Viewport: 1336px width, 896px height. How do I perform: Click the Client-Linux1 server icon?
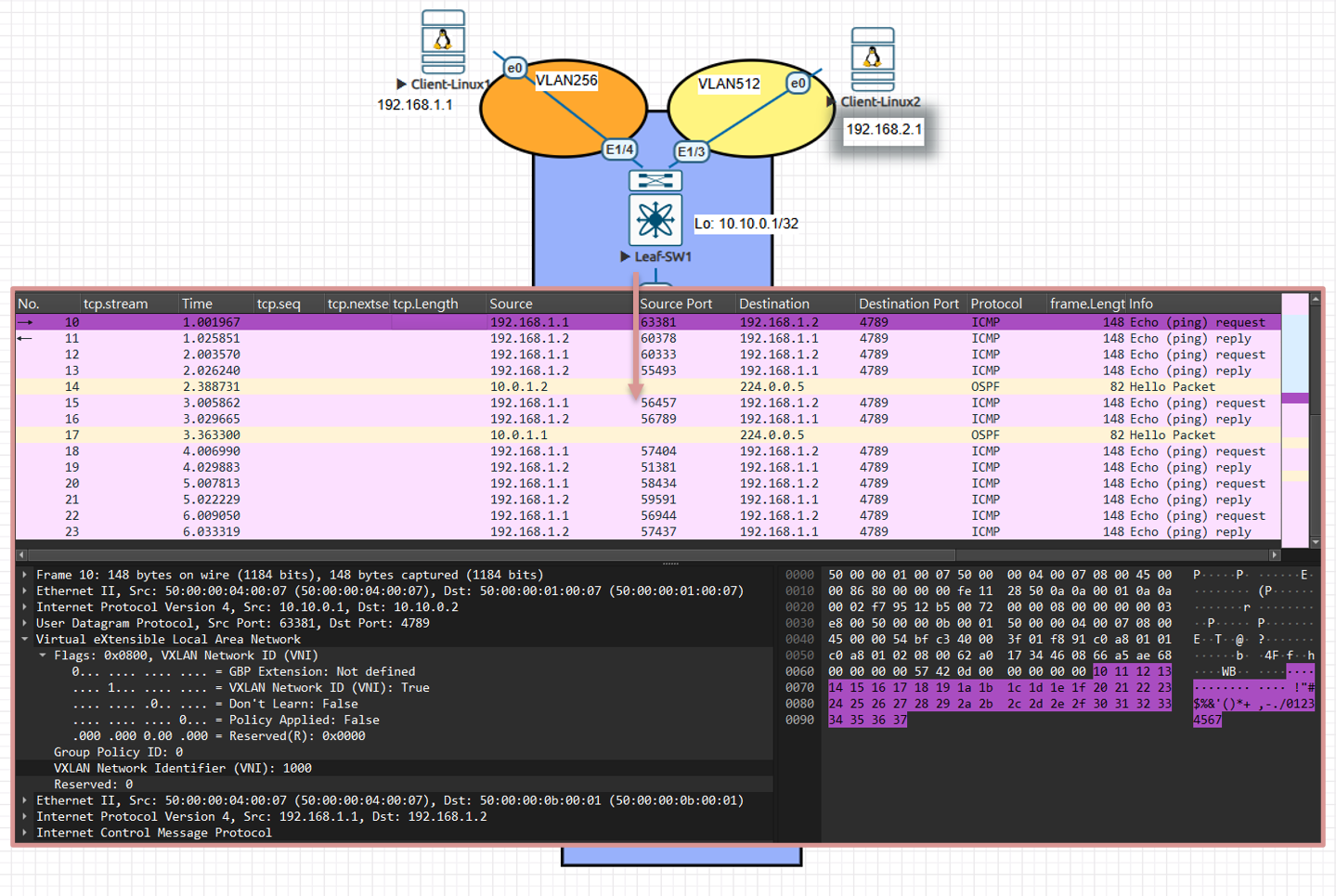(443, 42)
